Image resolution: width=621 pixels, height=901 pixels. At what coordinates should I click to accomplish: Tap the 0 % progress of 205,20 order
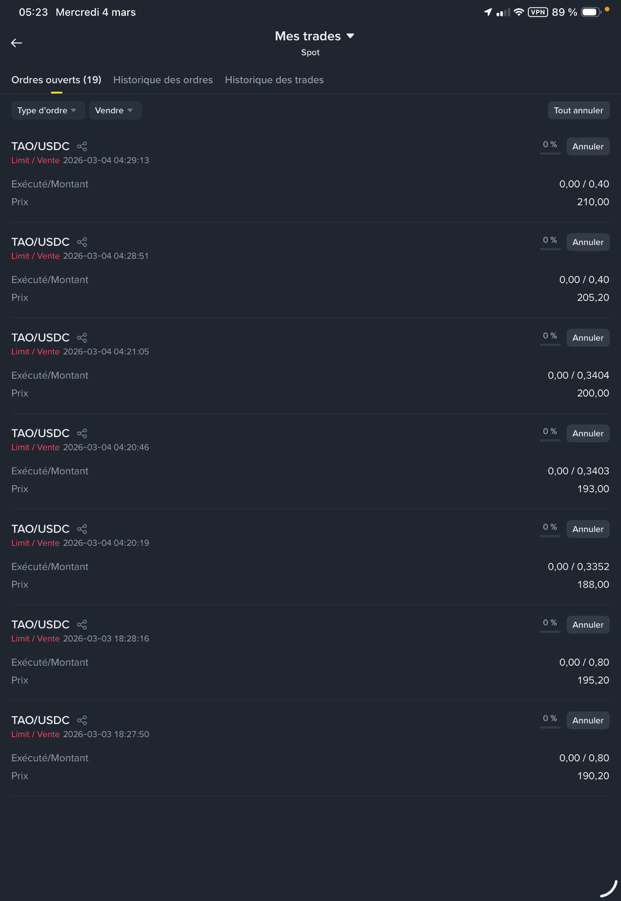click(x=550, y=241)
